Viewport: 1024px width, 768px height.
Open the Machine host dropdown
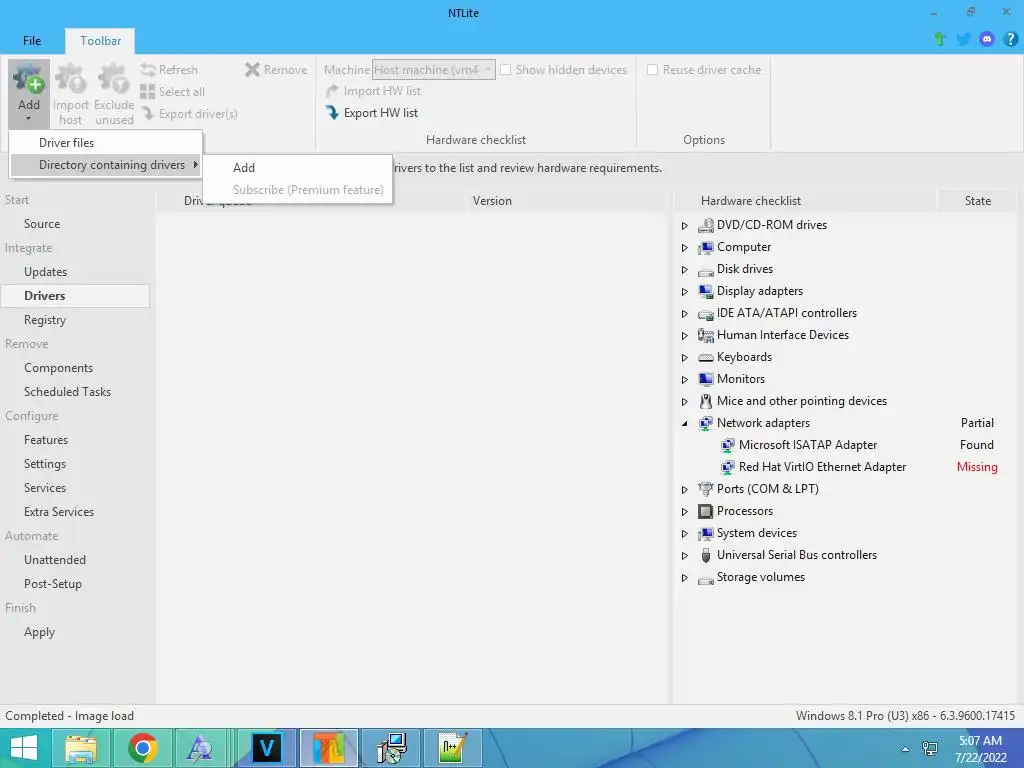(434, 69)
